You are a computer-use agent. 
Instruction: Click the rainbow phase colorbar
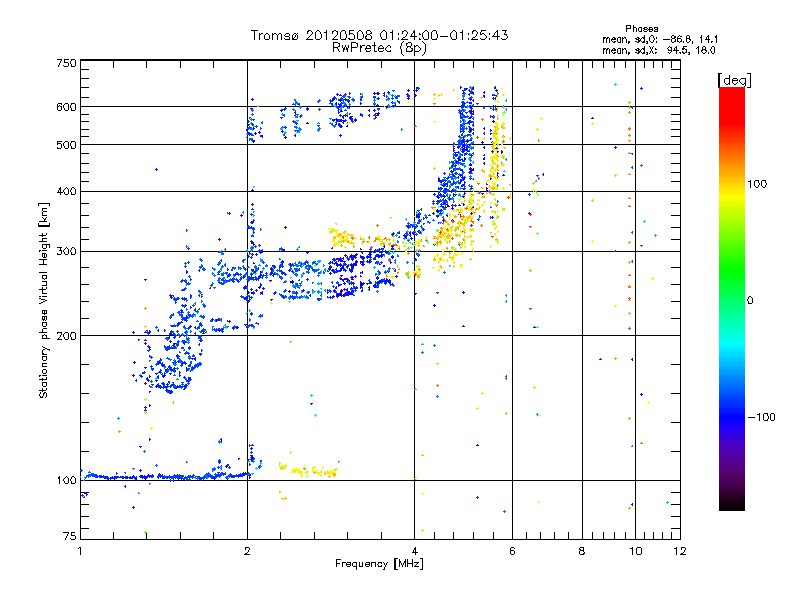point(732,299)
